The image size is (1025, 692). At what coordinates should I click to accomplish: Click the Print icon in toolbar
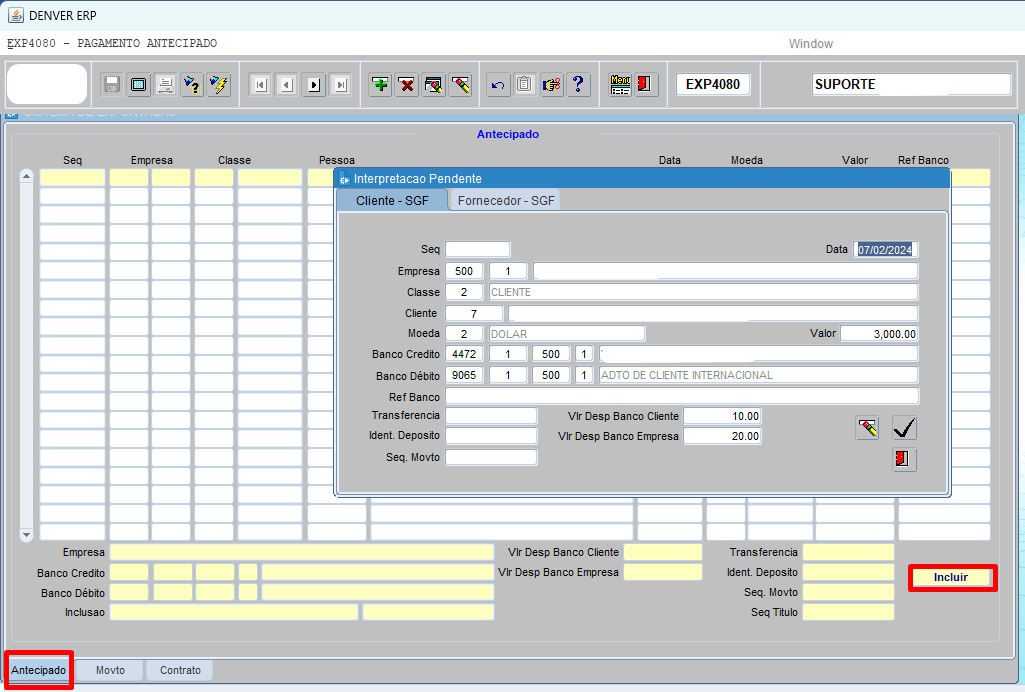click(165, 84)
